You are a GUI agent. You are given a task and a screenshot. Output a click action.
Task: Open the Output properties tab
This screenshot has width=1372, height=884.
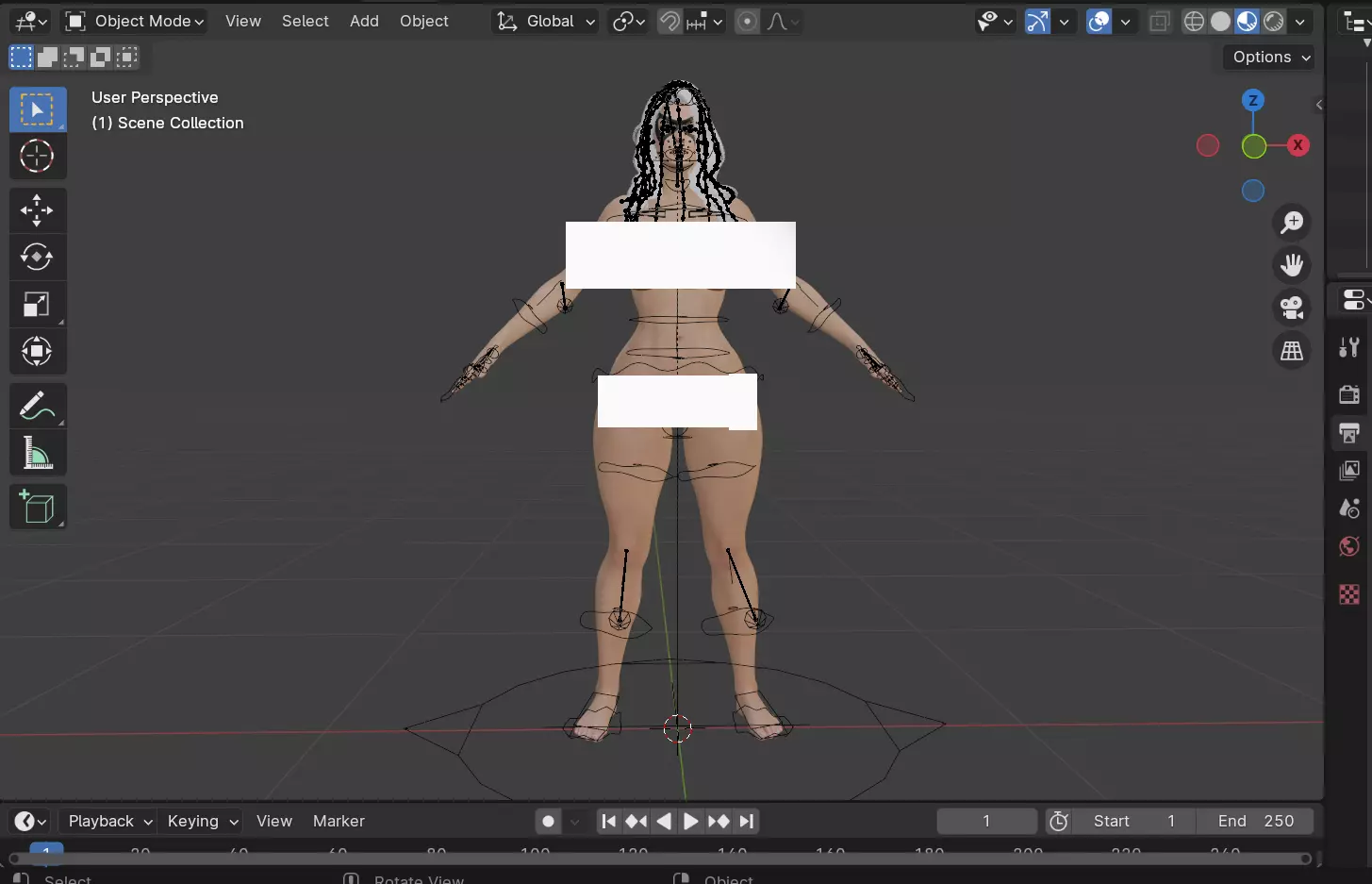pos(1349,433)
